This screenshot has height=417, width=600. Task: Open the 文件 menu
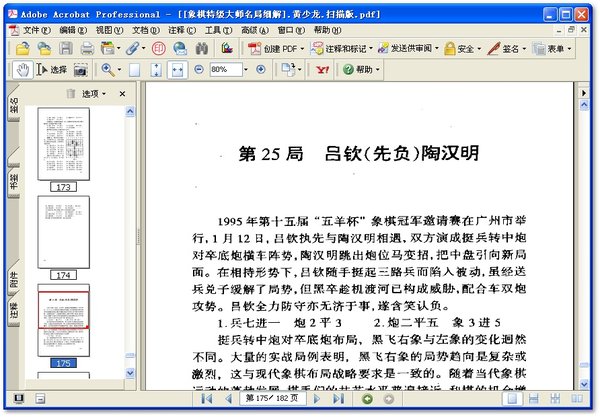[x=36, y=30]
